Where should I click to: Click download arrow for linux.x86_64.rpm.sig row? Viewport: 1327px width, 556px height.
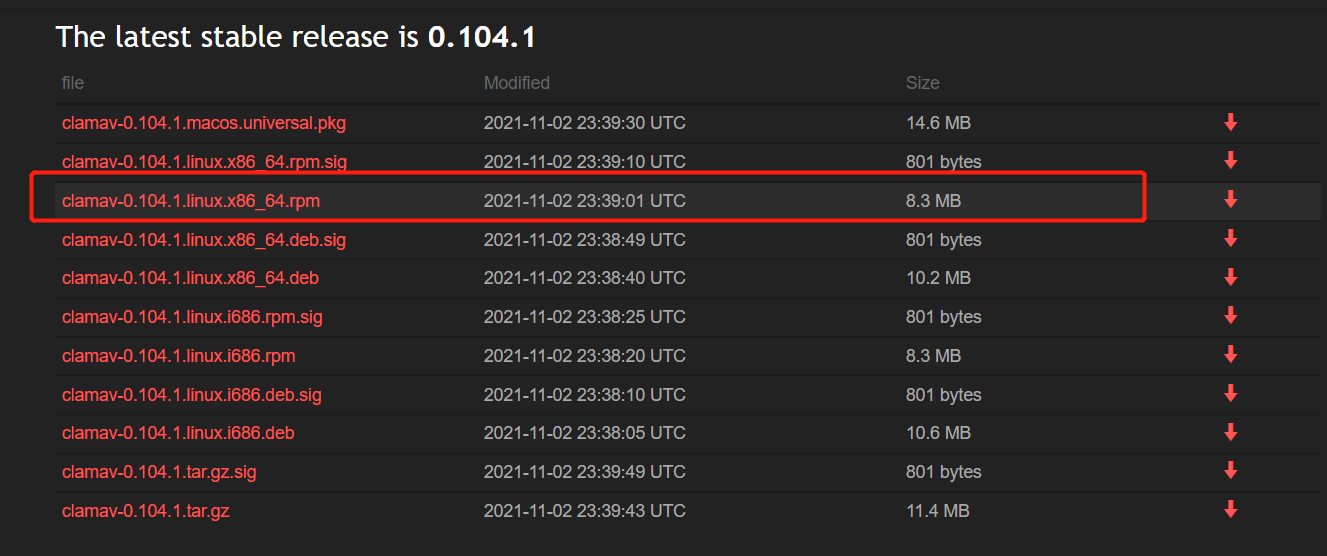(1230, 160)
